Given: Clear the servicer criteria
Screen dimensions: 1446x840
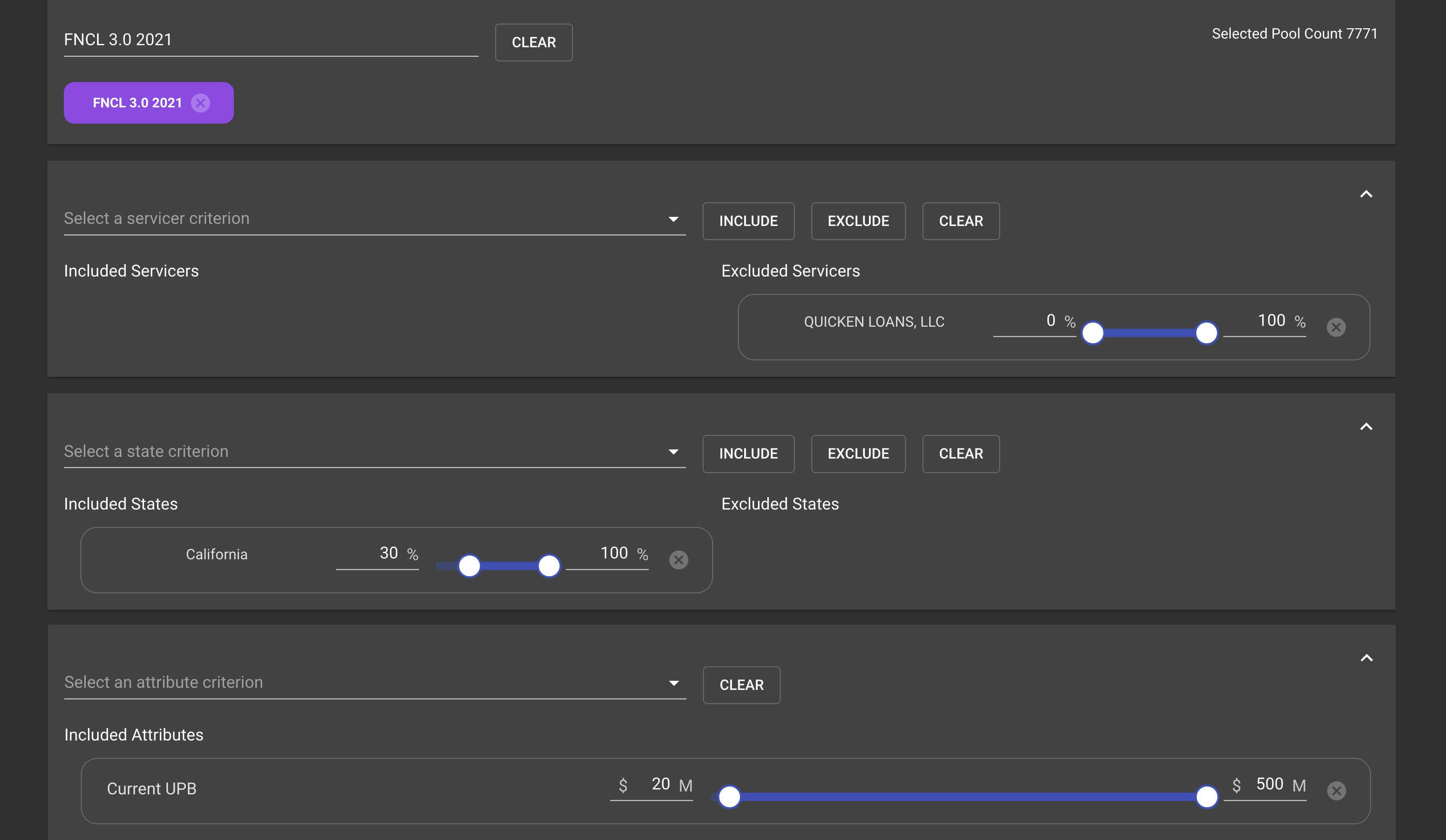Looking at the screenshot, I should click(961, 221).
